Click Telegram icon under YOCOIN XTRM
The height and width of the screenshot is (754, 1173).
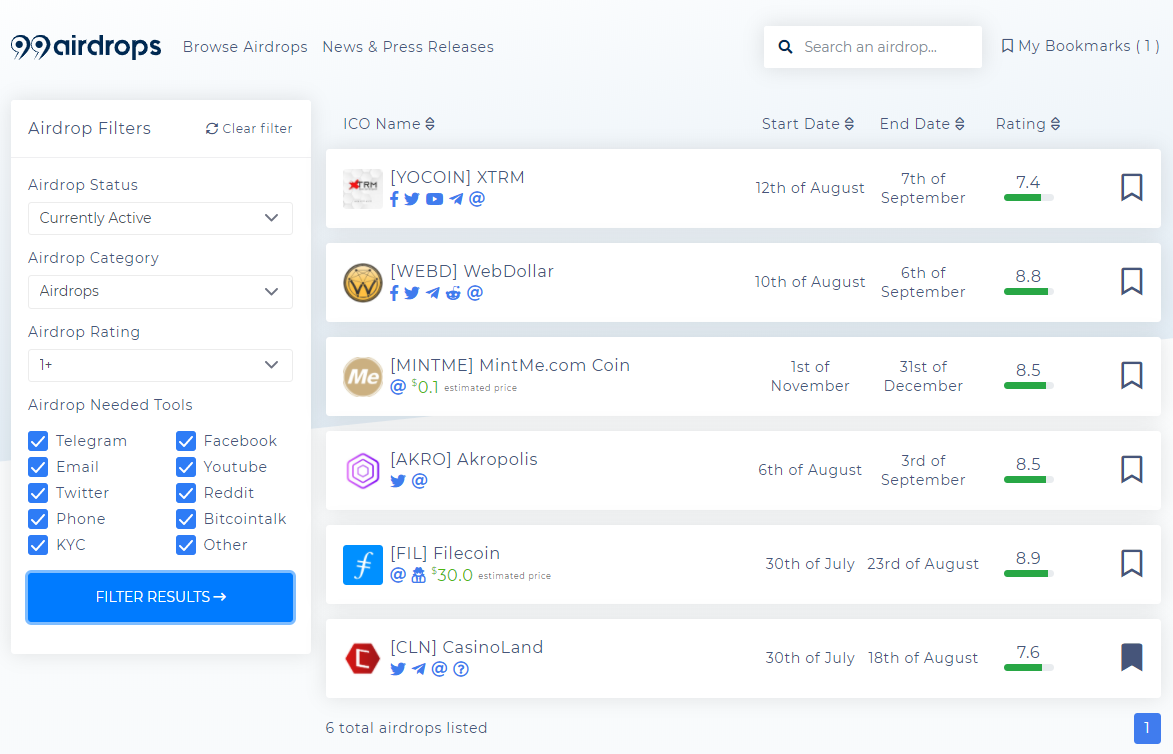pyautogui.click(x=456, y=199)
